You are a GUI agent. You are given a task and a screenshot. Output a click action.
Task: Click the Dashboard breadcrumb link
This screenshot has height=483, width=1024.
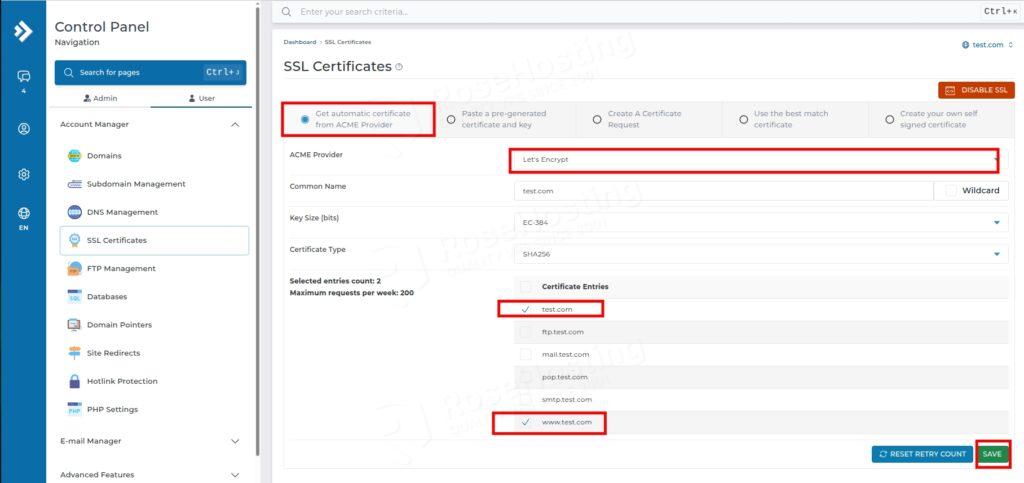click(x=300, y=42)
